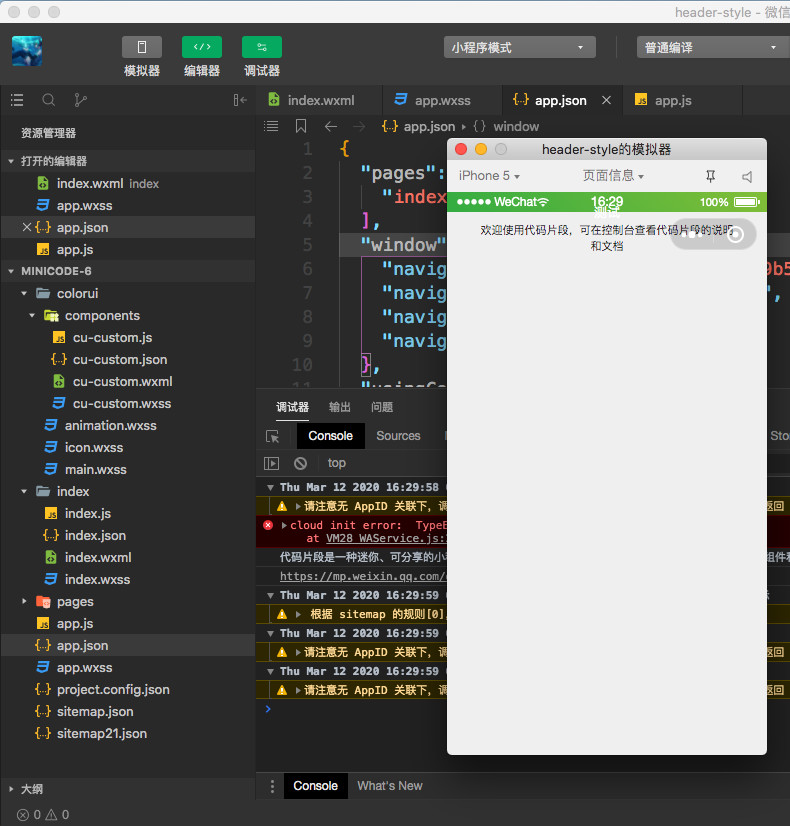Click the user avatar thumbnail

tap(27, 51)
